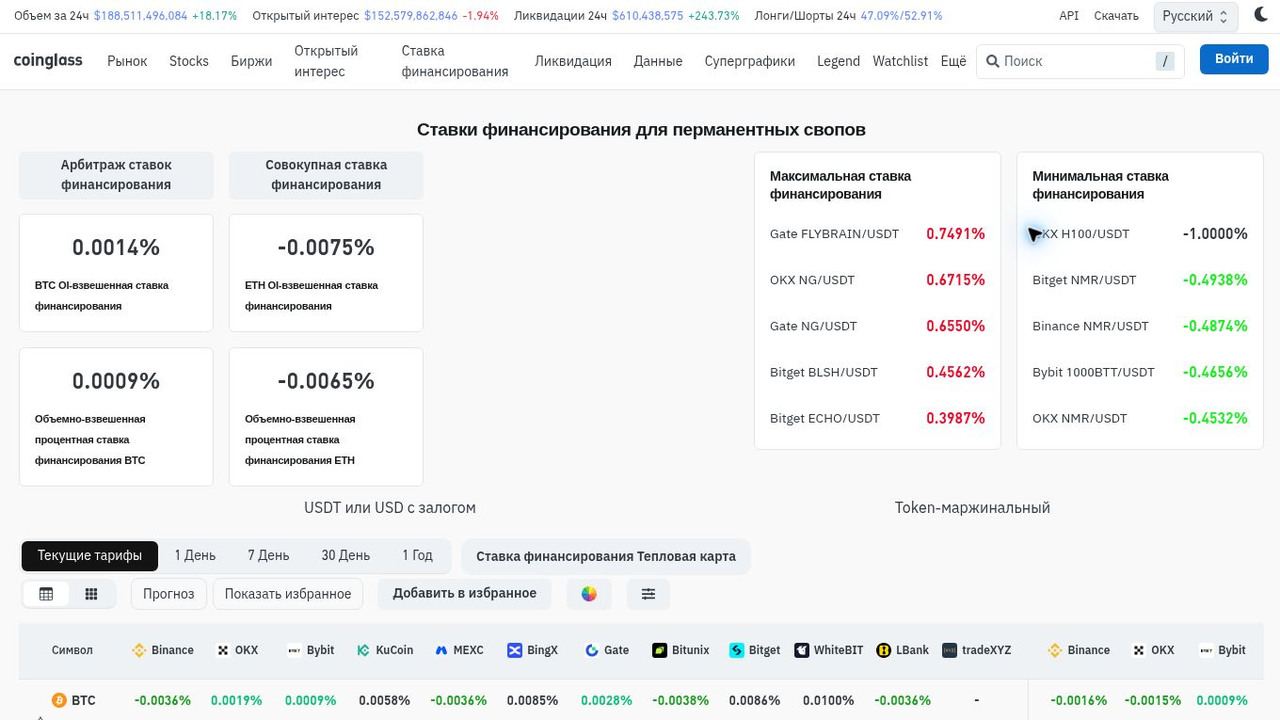Click the BingX column header icon
The width and height of the screenshot is (1280, 720).
(x=515, y=650)
